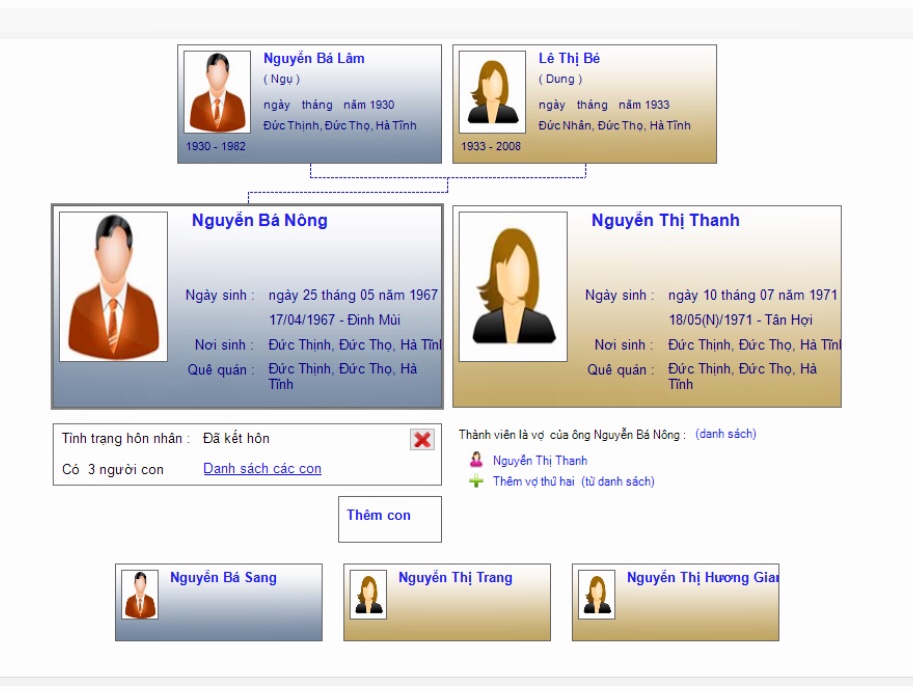
Task: Open mother Lê Thị Bé name link
Action: point(569,58)
